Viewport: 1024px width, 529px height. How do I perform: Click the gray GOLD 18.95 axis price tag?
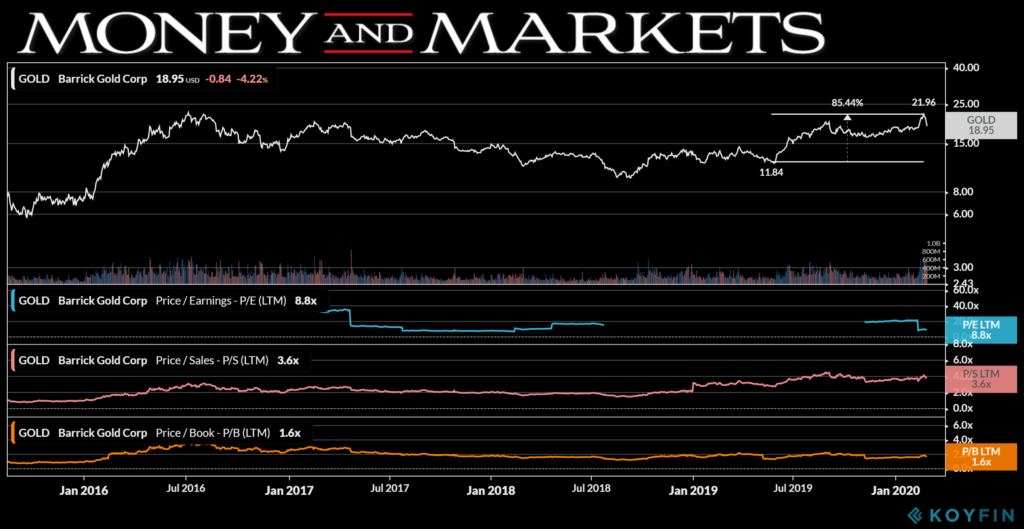(x=981, y=125)
